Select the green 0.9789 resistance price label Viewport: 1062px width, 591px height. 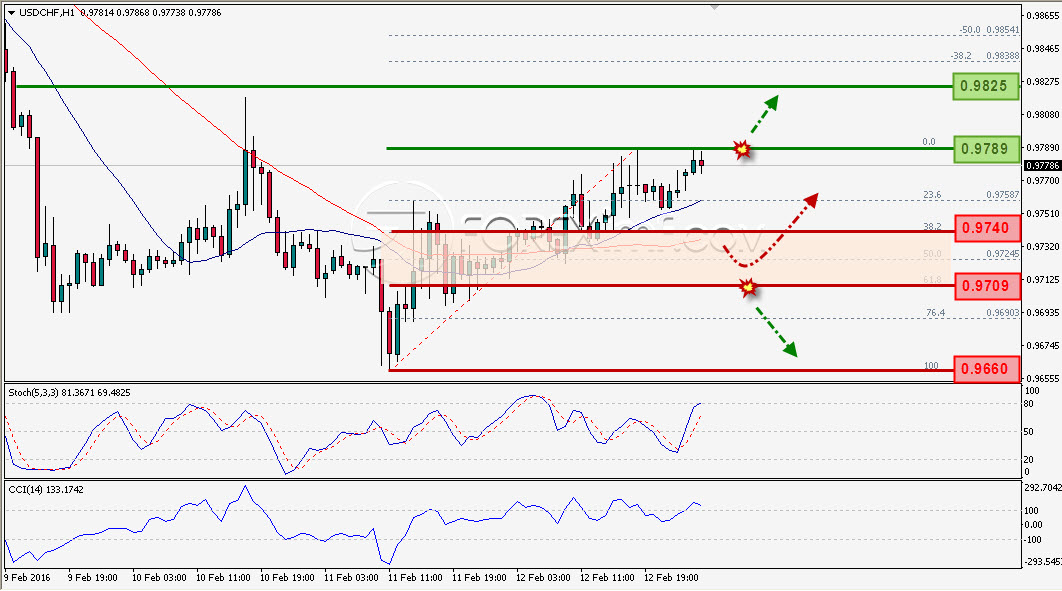(985, 149)
